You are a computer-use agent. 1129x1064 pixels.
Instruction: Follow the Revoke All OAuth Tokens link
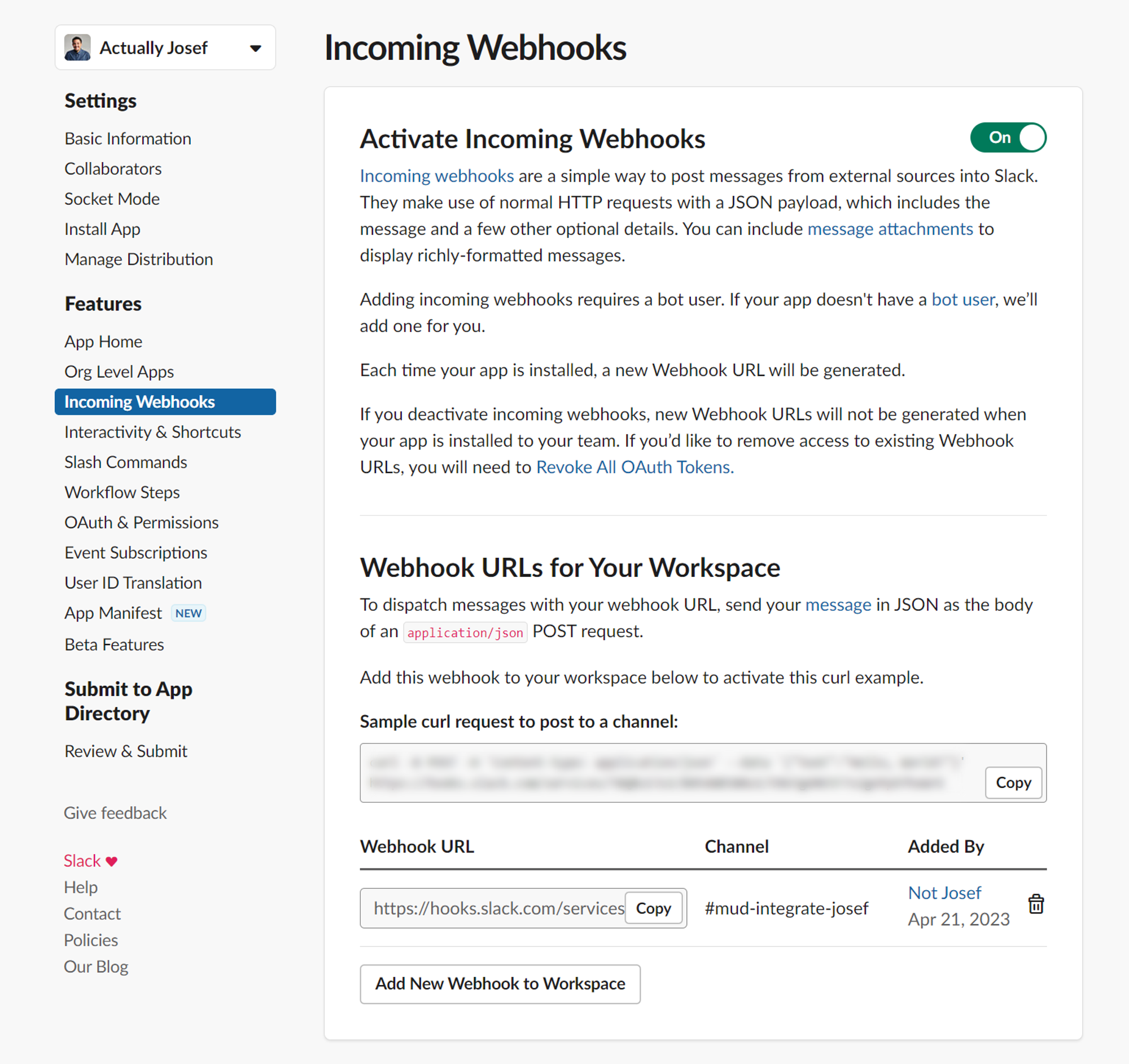point(634,467)
